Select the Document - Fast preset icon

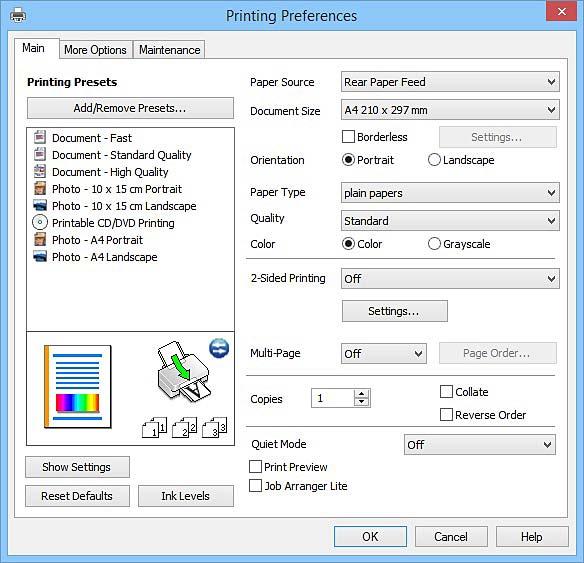click(40, 137)
